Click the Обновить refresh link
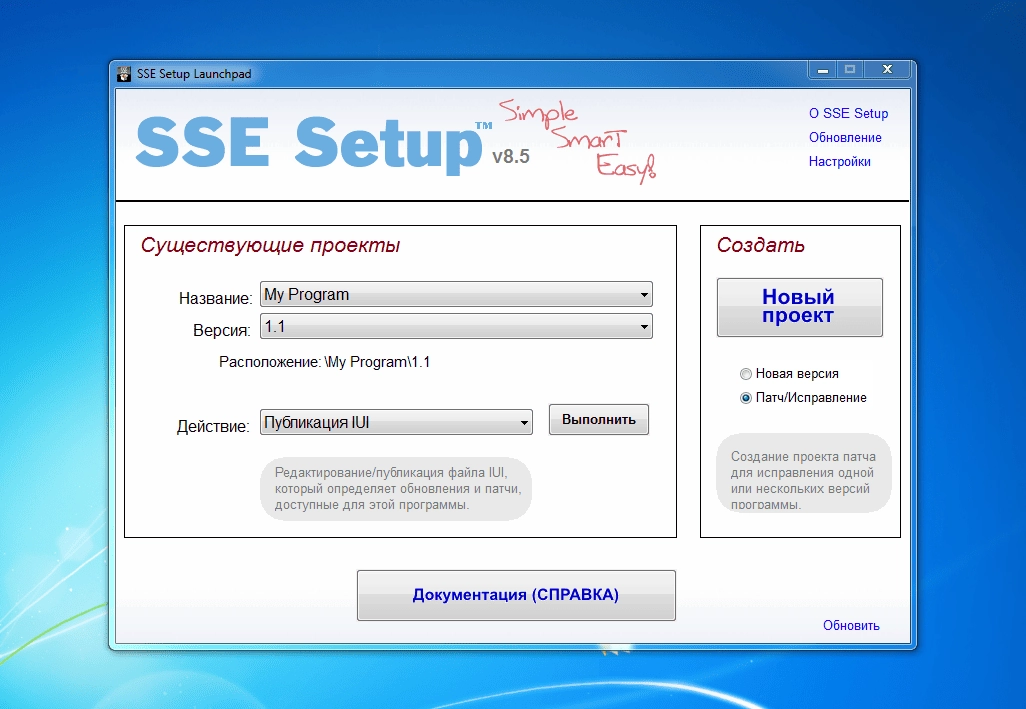Image resolution: width=1026 pixels, height=709 pixels. [851, 626]
